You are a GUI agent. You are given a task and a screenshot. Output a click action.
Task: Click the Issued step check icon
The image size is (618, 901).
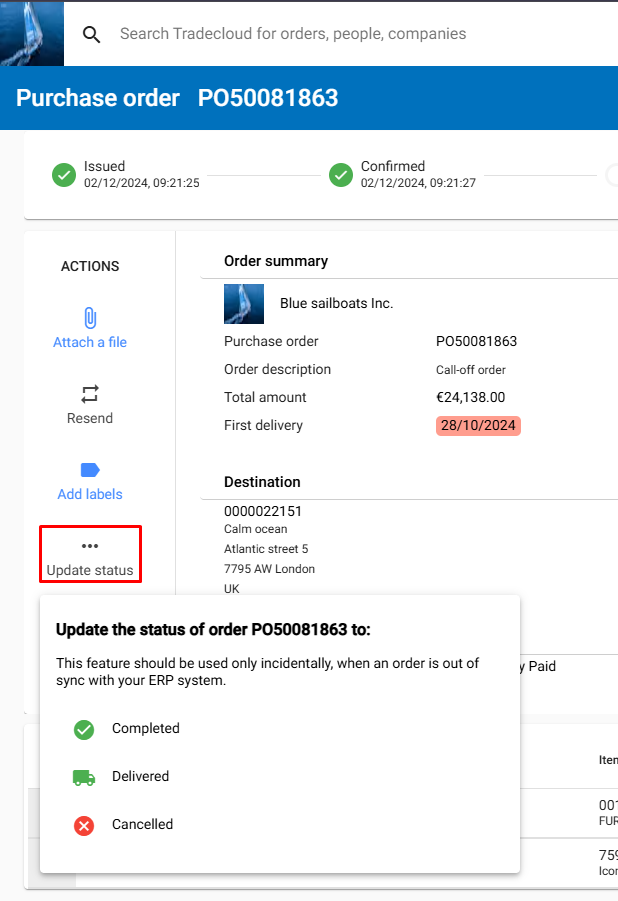(x=64, y=175)
